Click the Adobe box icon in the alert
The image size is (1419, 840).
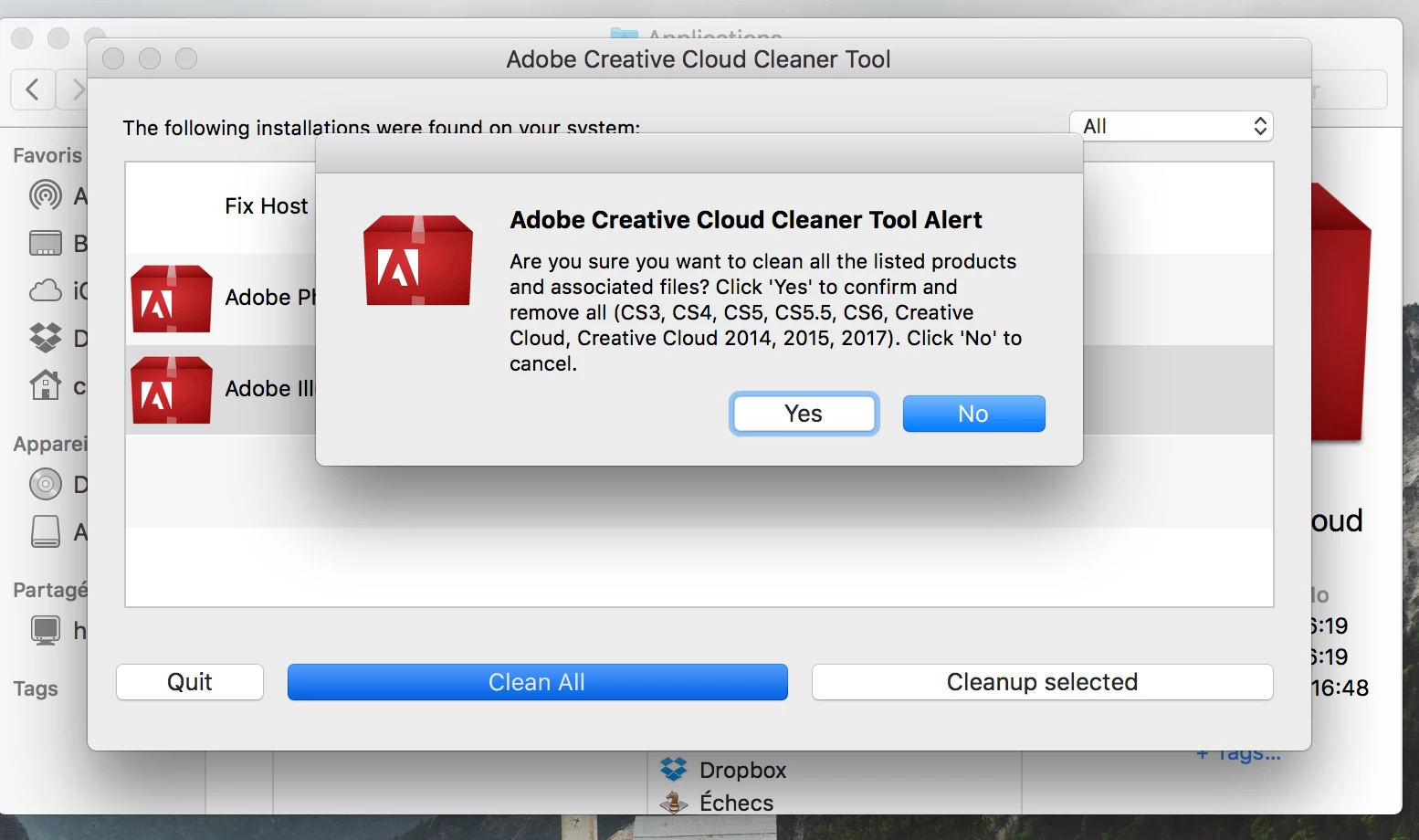point(418,260)
